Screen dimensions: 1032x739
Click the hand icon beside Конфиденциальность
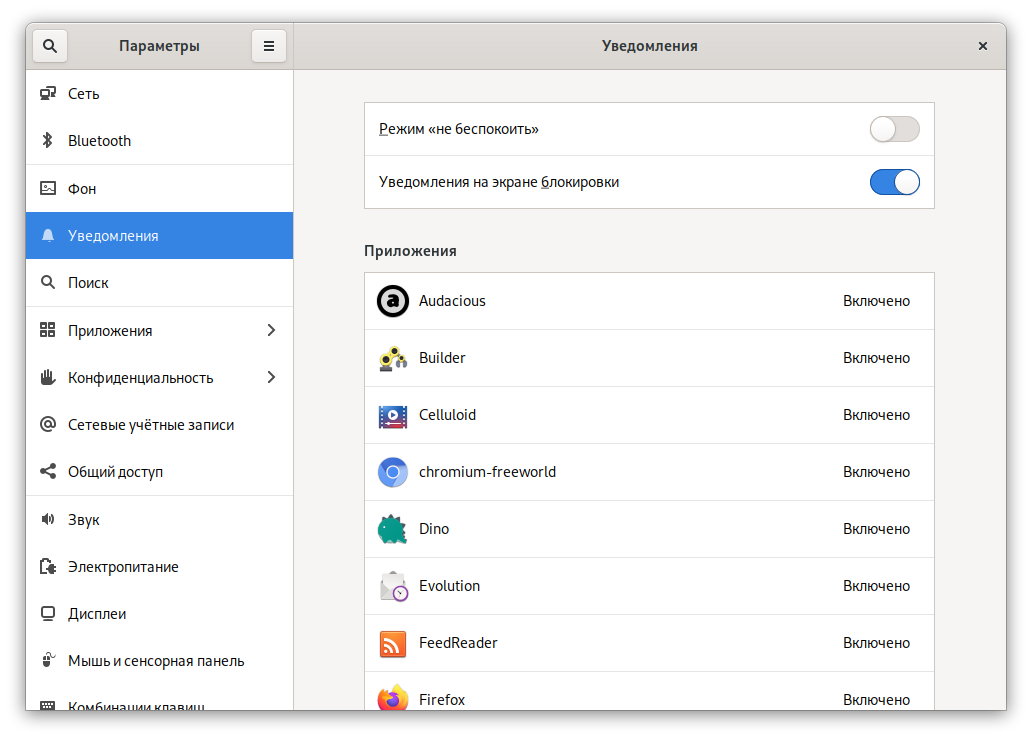coord(47,377)
